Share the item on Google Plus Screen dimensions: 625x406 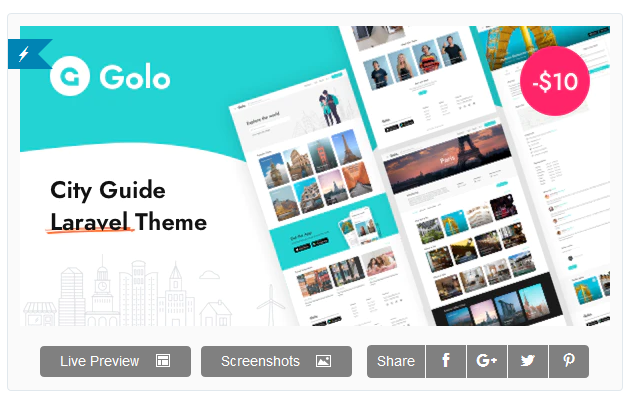click(x=487, y=361)
